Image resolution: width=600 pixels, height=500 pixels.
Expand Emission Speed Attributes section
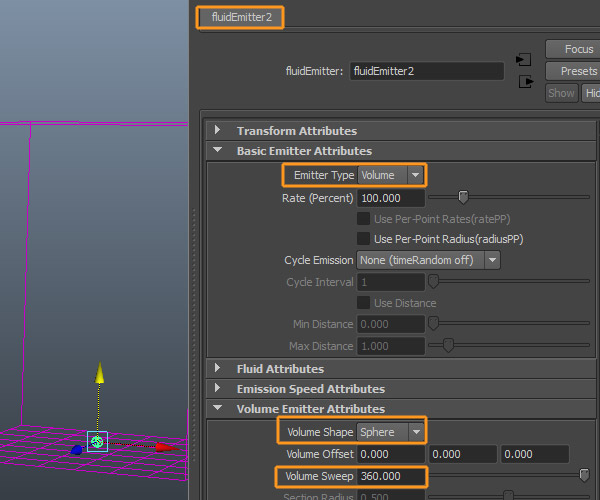tap(217, 388)
